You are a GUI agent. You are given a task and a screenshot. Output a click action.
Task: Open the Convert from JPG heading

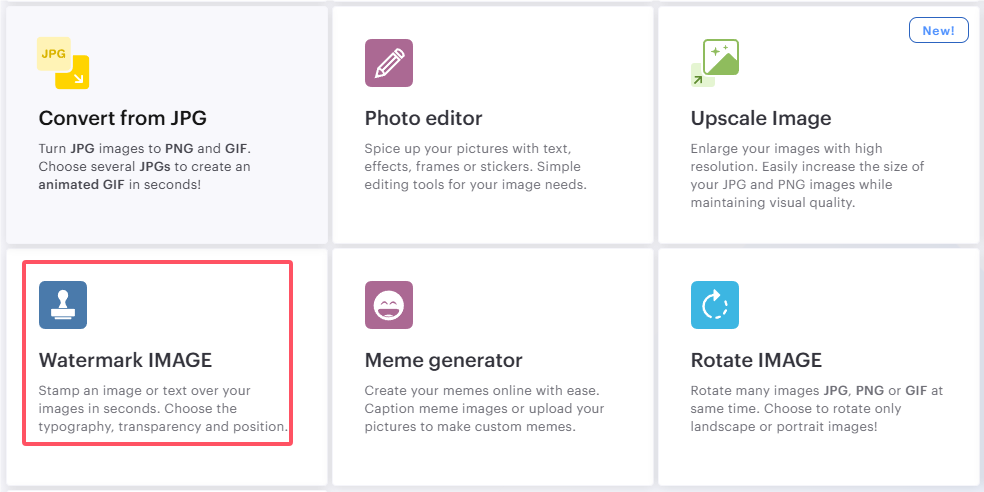[123, 118]
